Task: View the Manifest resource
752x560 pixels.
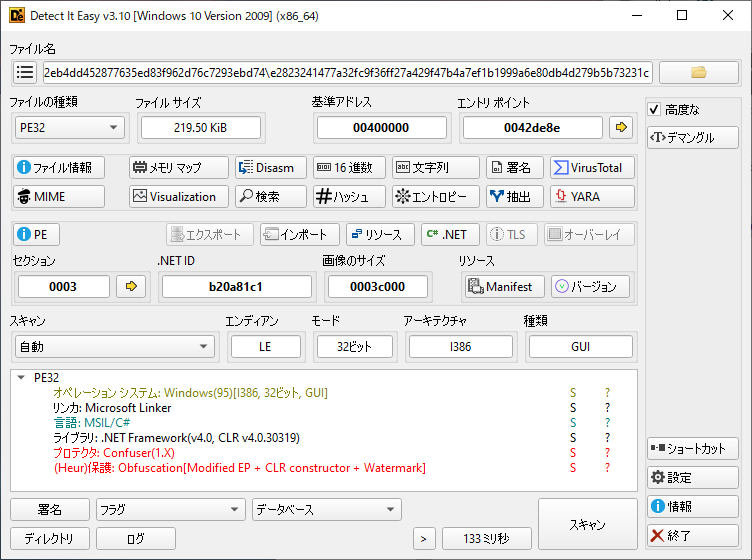Action: (503, 286)
